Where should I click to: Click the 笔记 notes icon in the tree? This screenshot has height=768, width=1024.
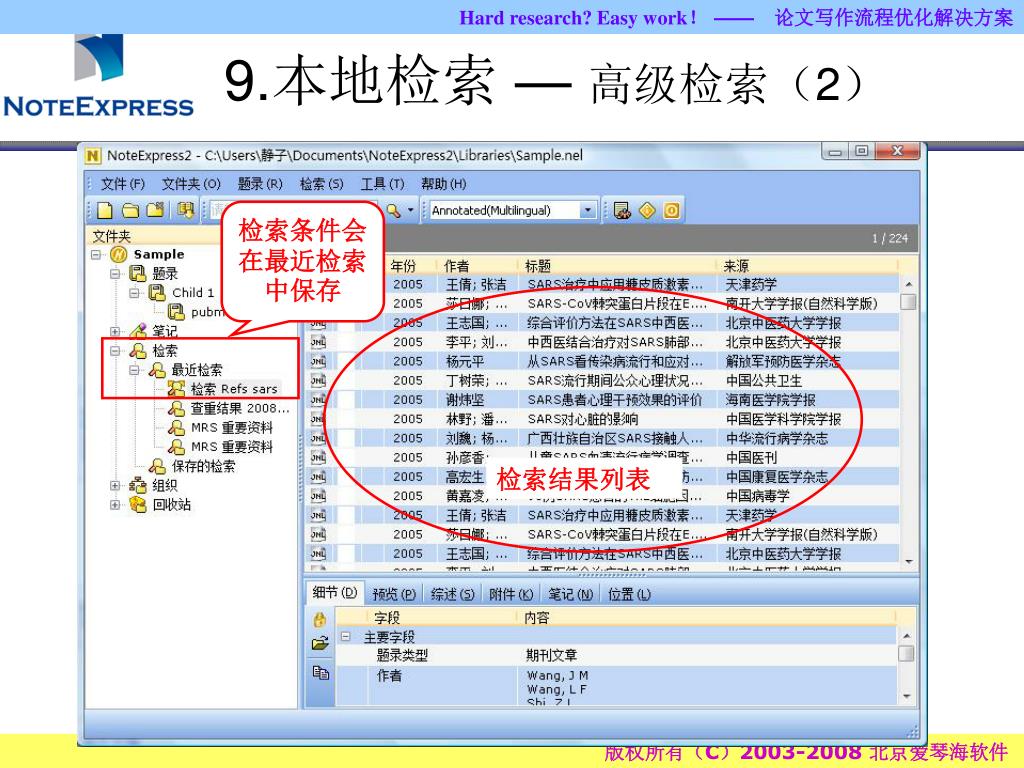click(x=138, y=331)
